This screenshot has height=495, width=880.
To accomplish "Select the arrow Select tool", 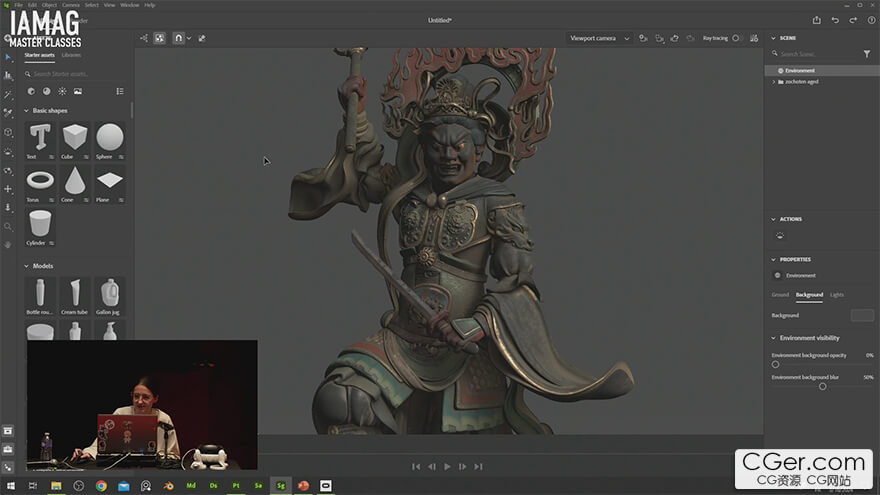I will coord(8,57).
